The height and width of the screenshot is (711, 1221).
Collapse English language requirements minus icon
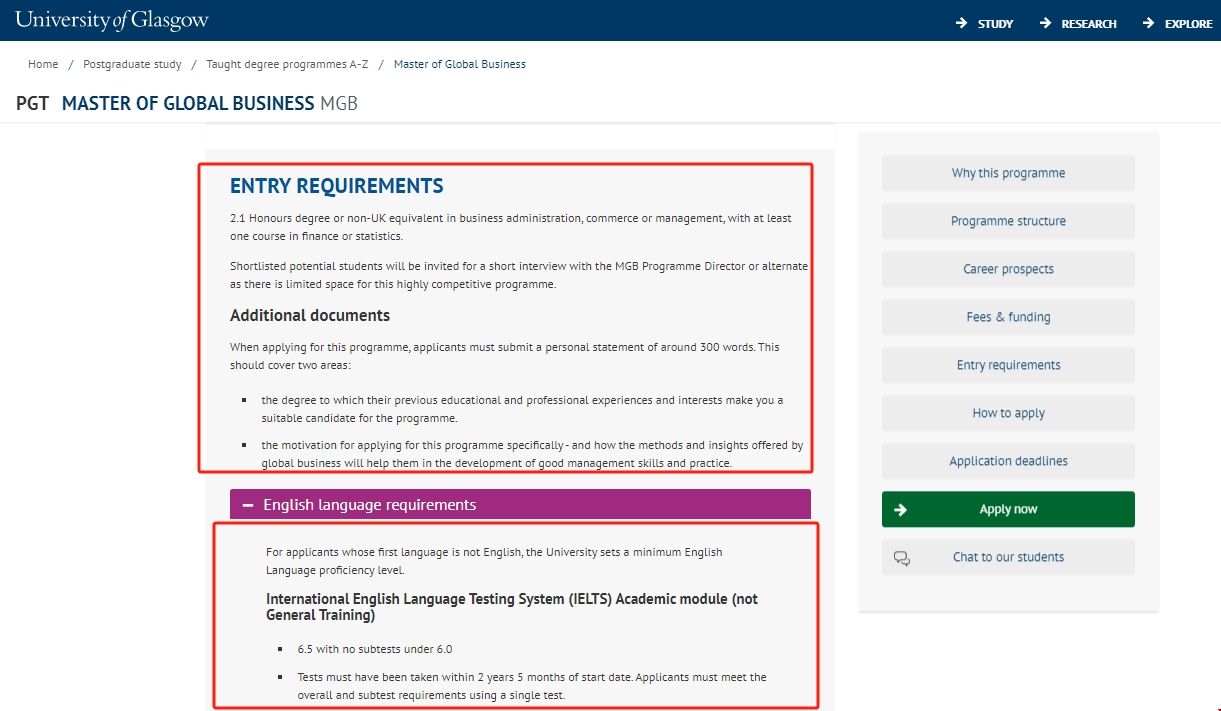coord(248,505)
